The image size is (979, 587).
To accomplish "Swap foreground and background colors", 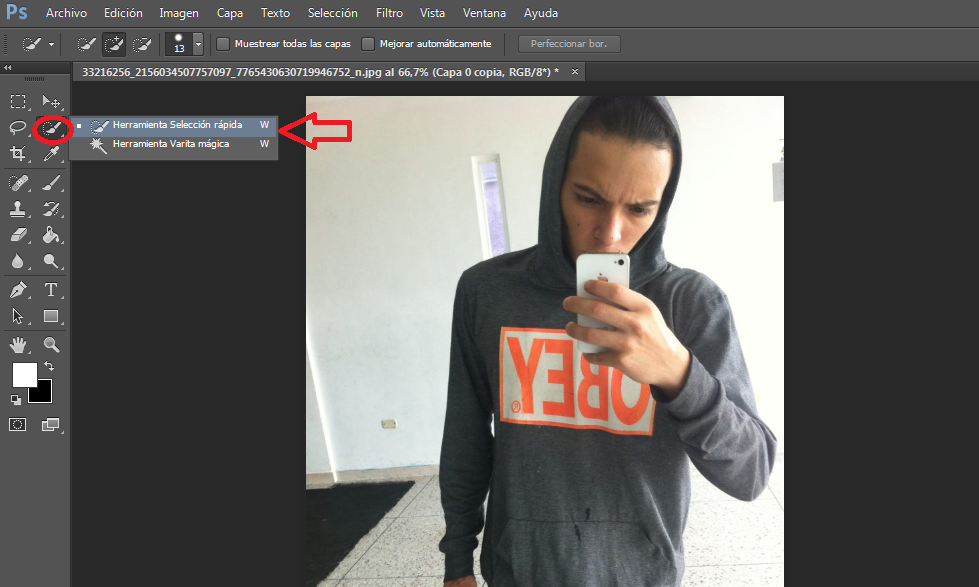I will point(49,367).
